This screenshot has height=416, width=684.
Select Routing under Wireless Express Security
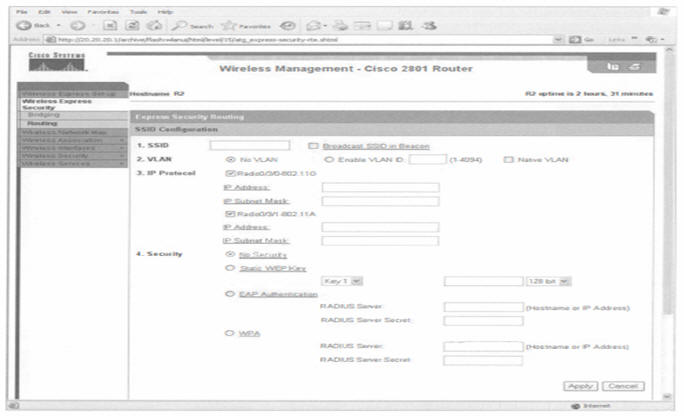point(42,123)
